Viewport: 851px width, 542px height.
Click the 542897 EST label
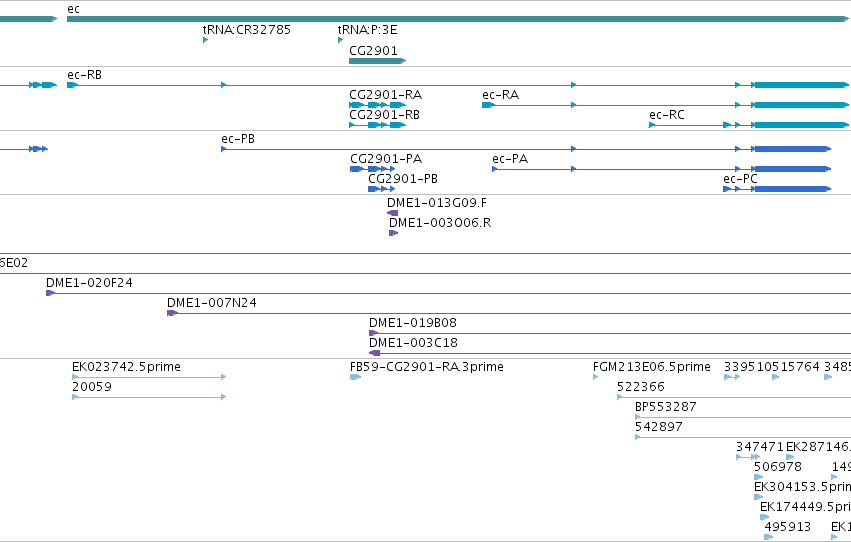(x=658, y=427)
